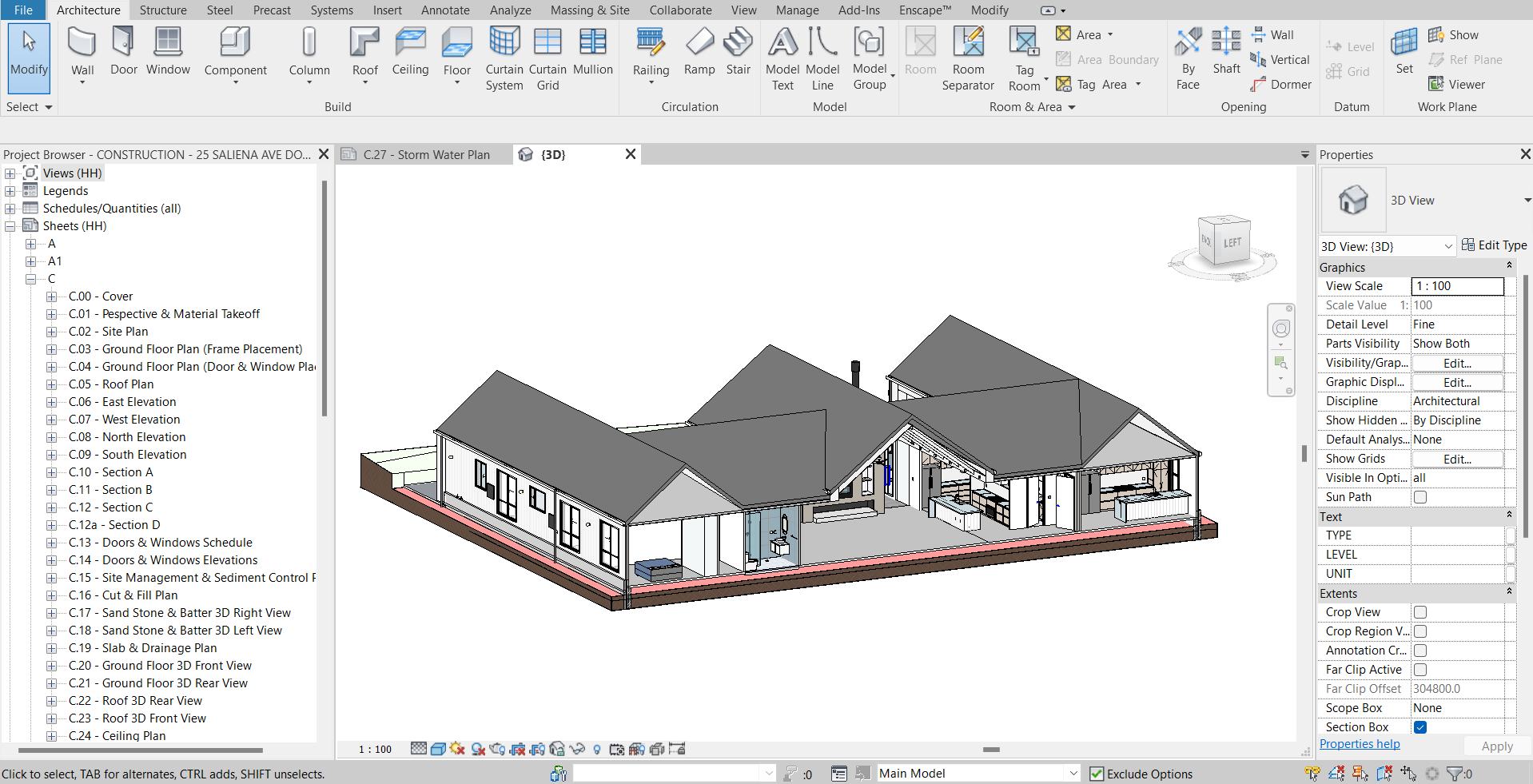
Task: Activate the Model Text tool
Action: pyautogui.click(x=782, y=58)
